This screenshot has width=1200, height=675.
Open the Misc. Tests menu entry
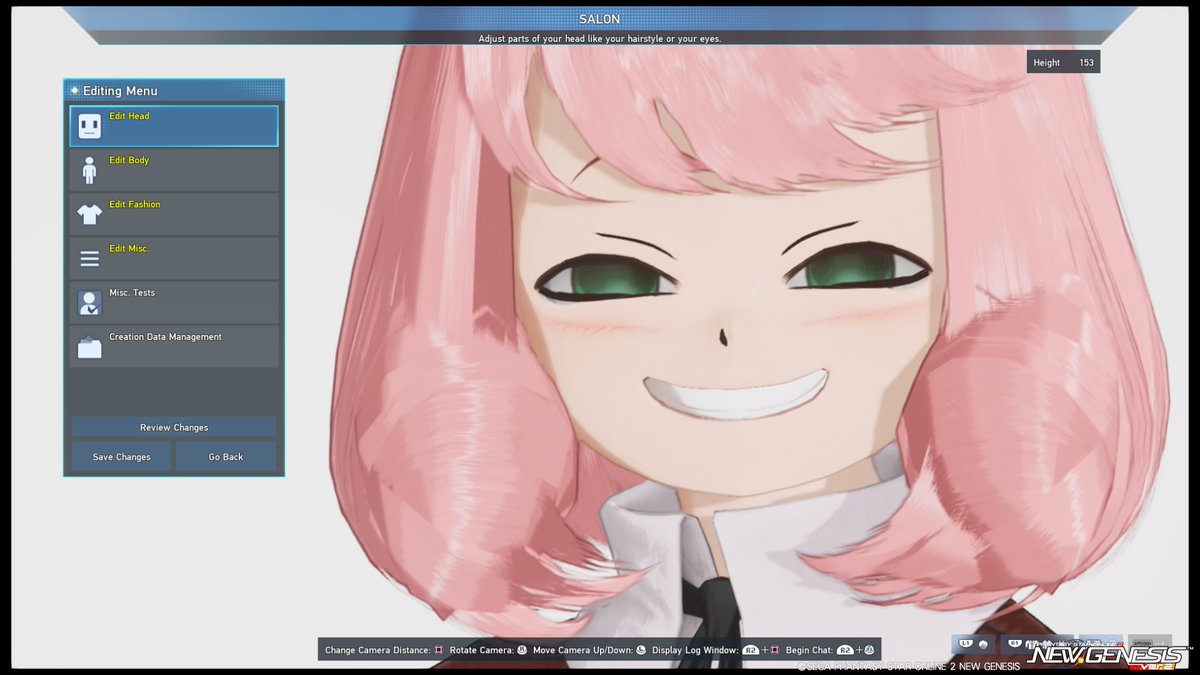(174, 302)
